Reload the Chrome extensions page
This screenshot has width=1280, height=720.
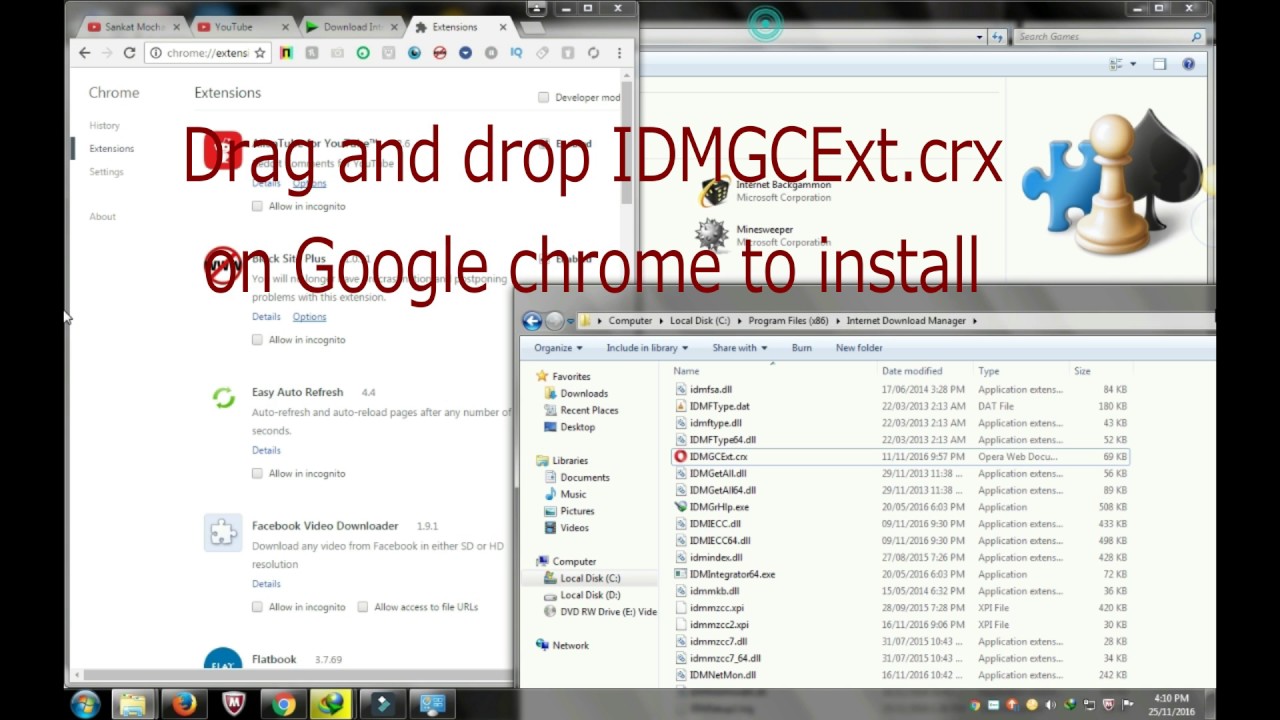(x=129, y=53)
